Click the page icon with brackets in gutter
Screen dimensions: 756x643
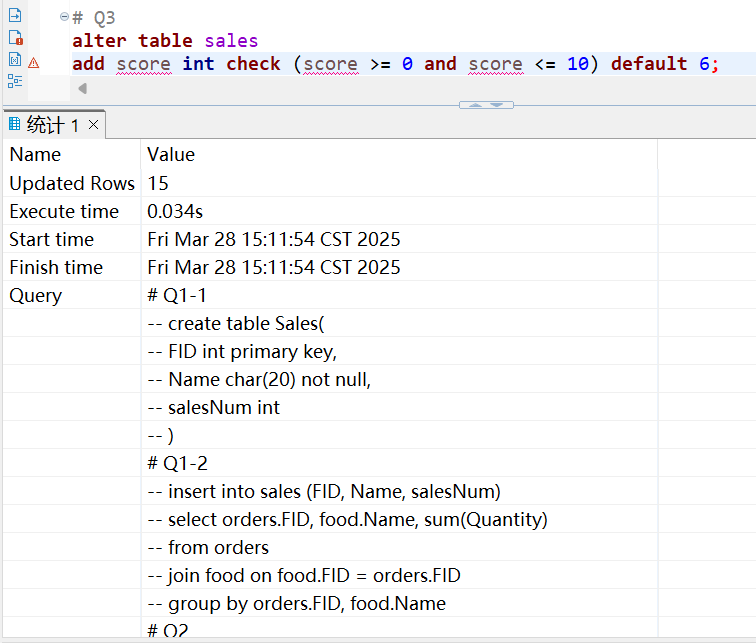tap(15, 60)
